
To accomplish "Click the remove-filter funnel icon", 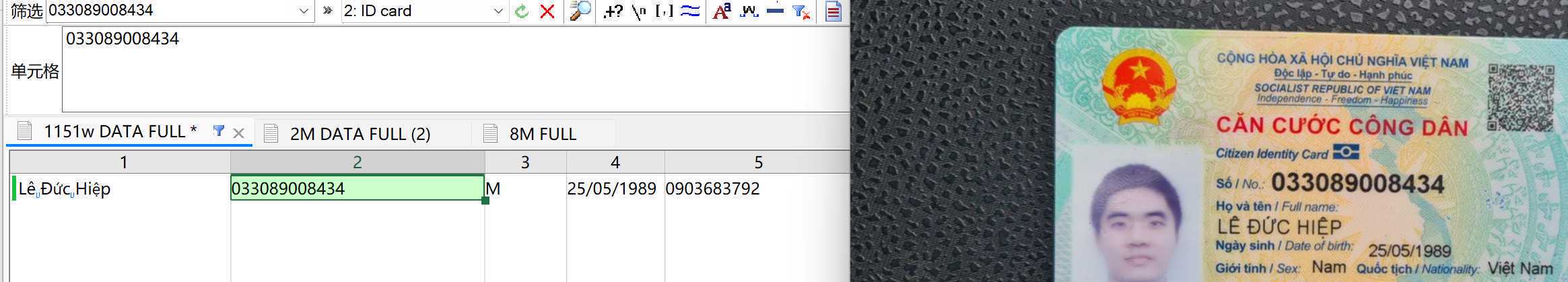I will 801,11.
